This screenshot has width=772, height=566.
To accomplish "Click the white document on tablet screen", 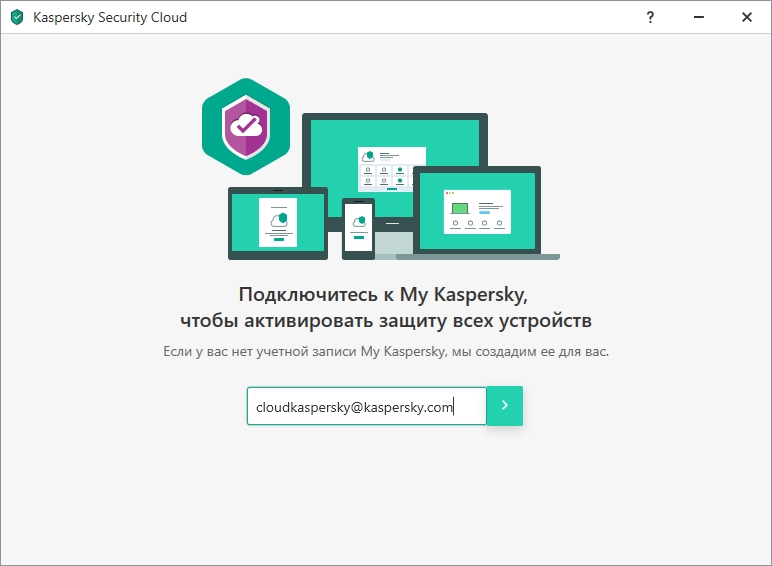I will 278,222.
